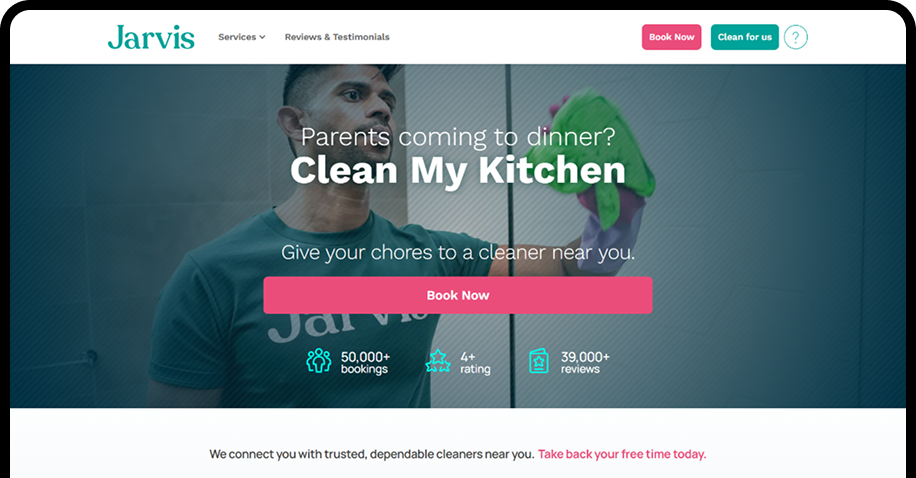This screenshot has width=916, height=478.
Task: Click the '50,000+ bookings' stat text
Action: (365, 362)
